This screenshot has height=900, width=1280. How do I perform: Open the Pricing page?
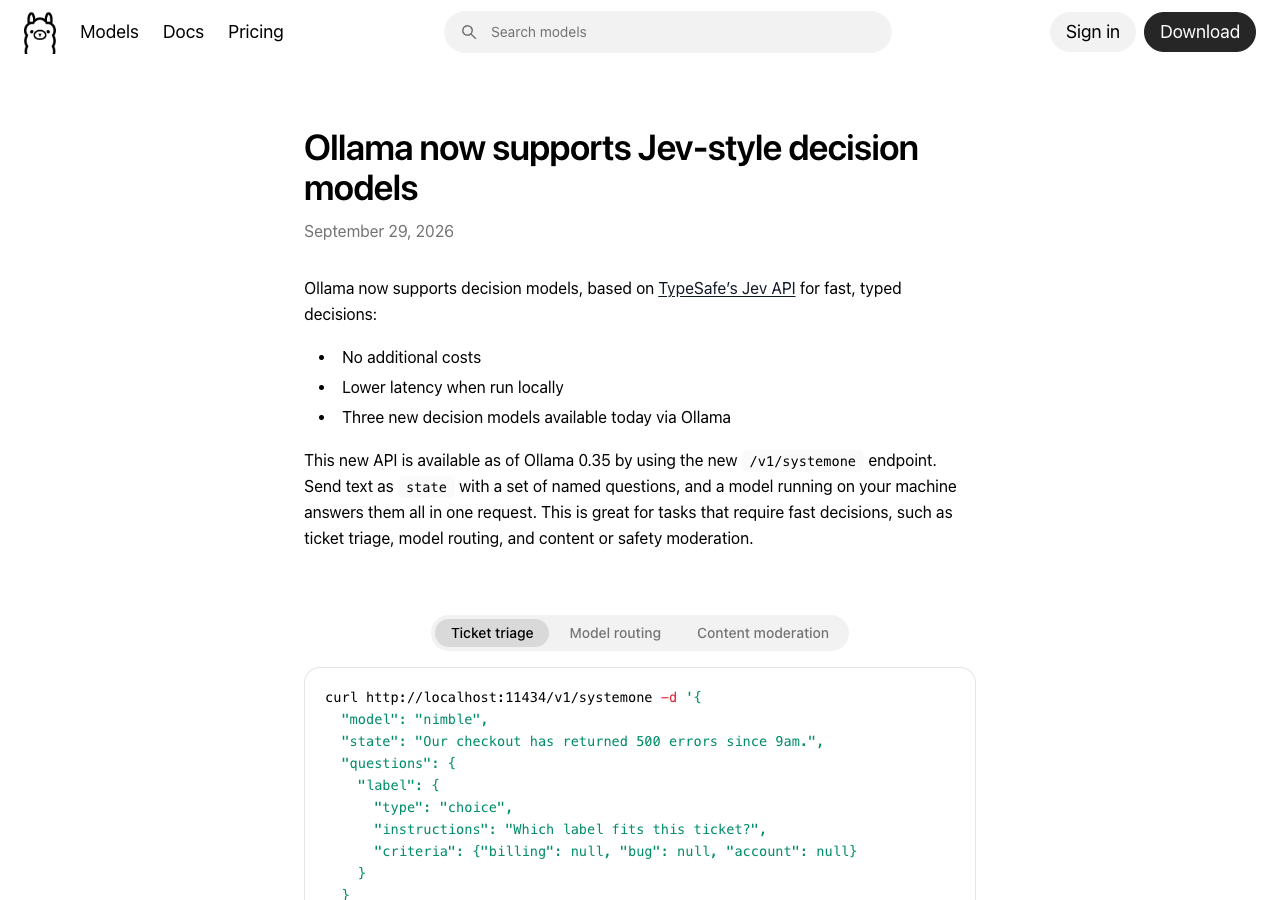coord(256,32)
